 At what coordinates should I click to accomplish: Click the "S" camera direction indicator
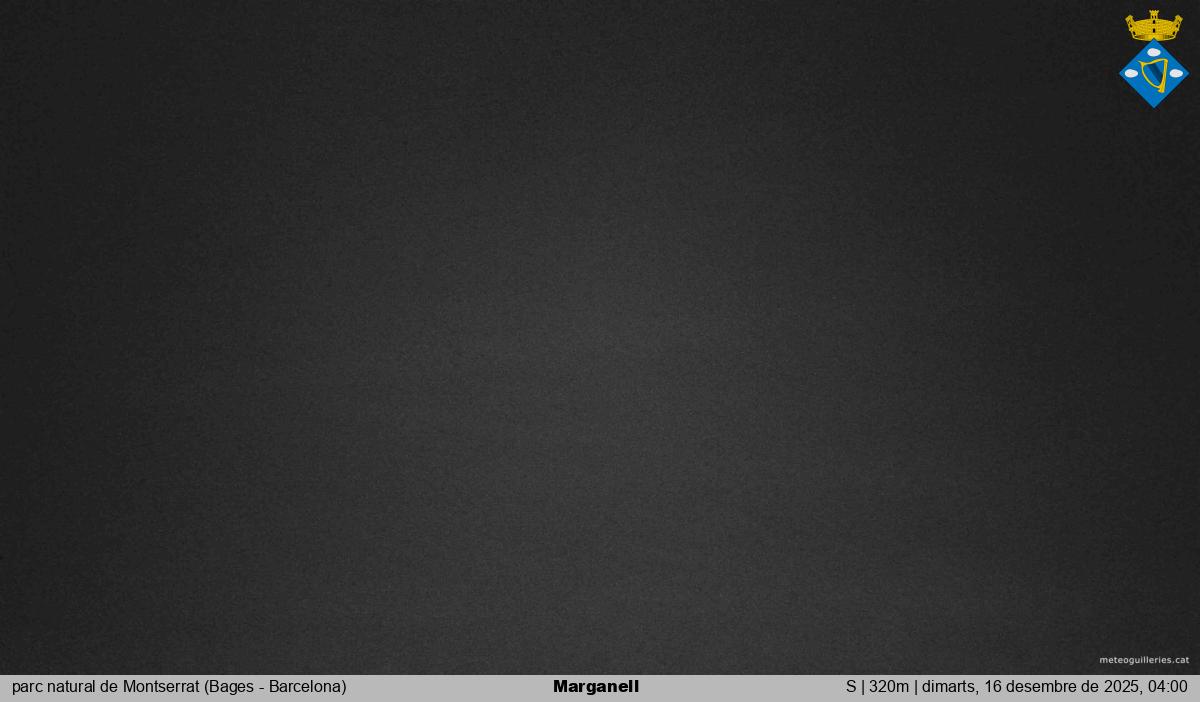851,687
